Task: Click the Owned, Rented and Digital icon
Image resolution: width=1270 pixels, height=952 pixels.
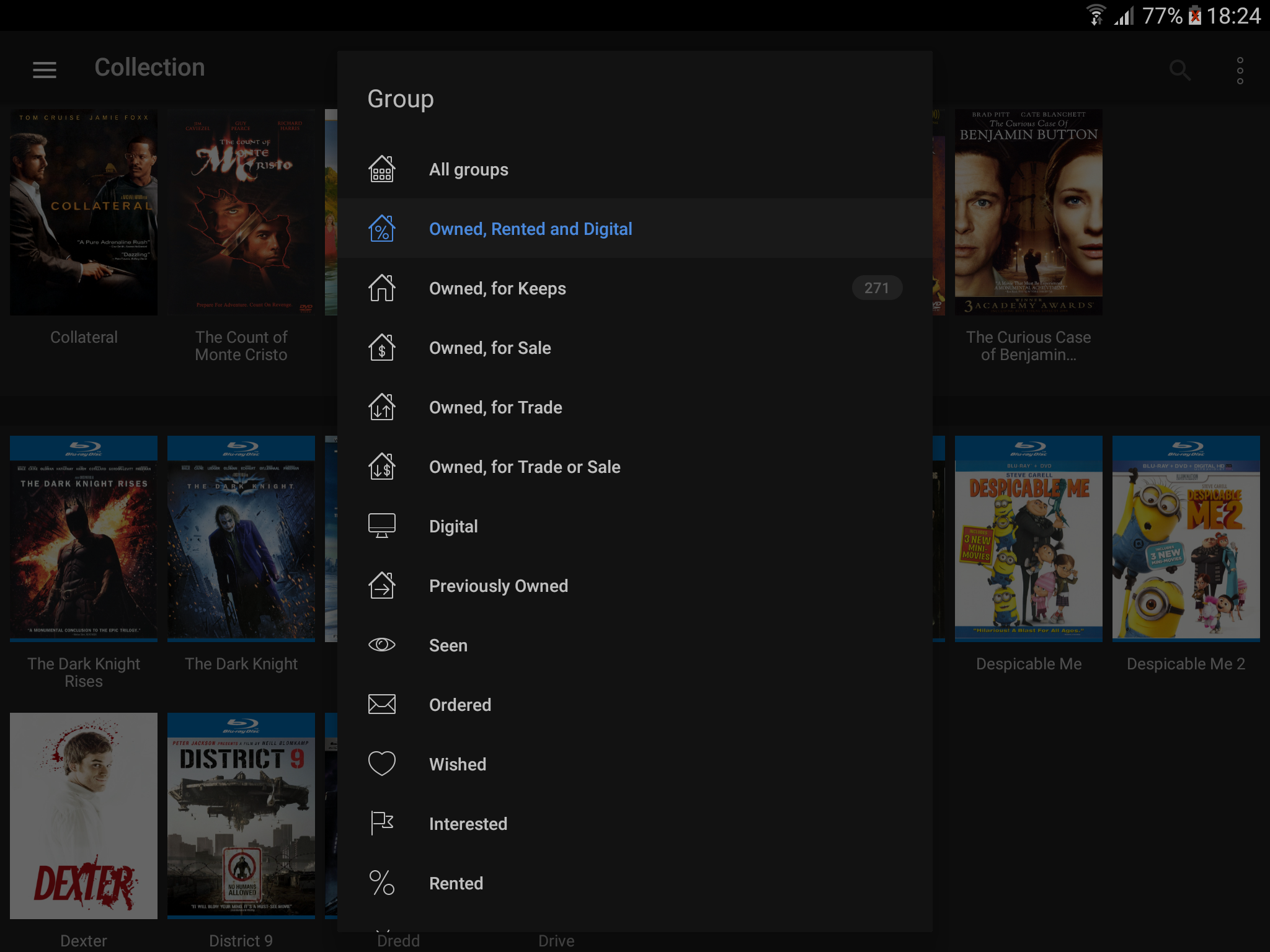Action: [x=382, y=228]
